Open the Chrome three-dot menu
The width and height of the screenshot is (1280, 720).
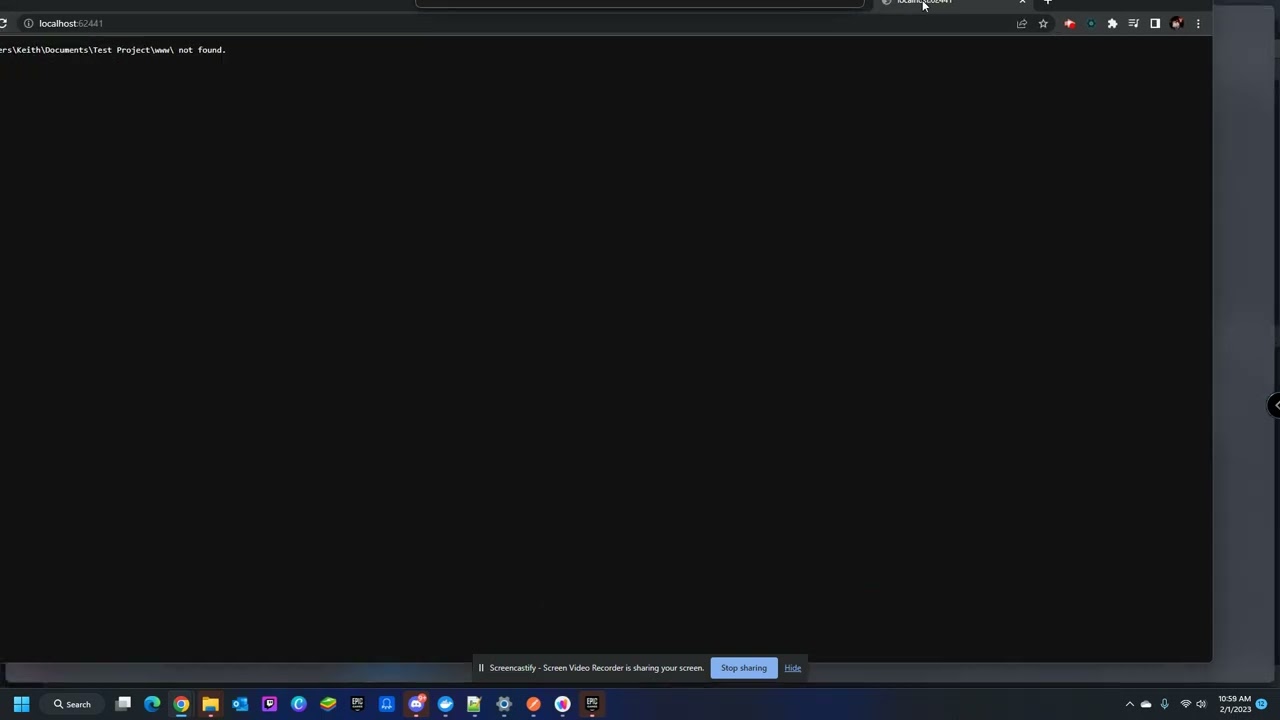click(x=1198, y=23)
